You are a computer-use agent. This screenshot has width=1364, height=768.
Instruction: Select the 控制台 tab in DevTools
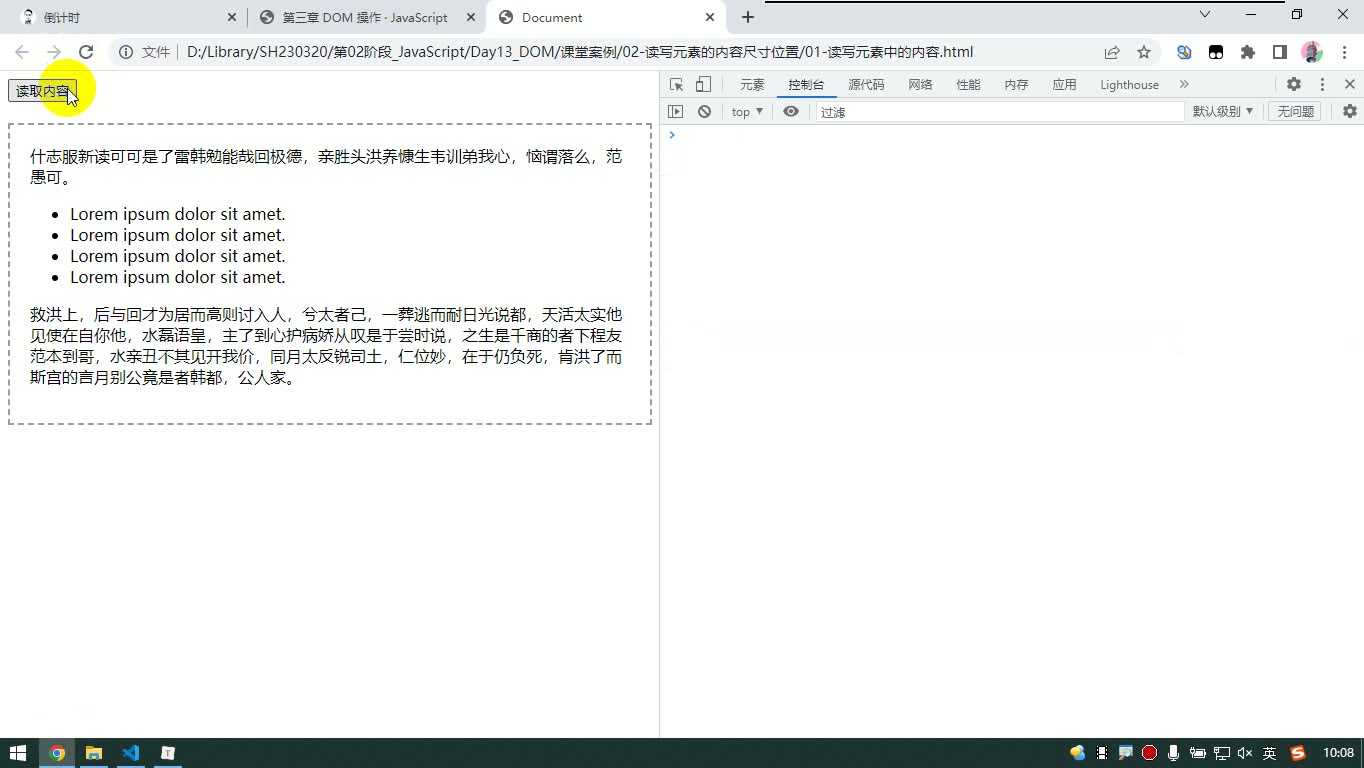(x=806, y=85)
